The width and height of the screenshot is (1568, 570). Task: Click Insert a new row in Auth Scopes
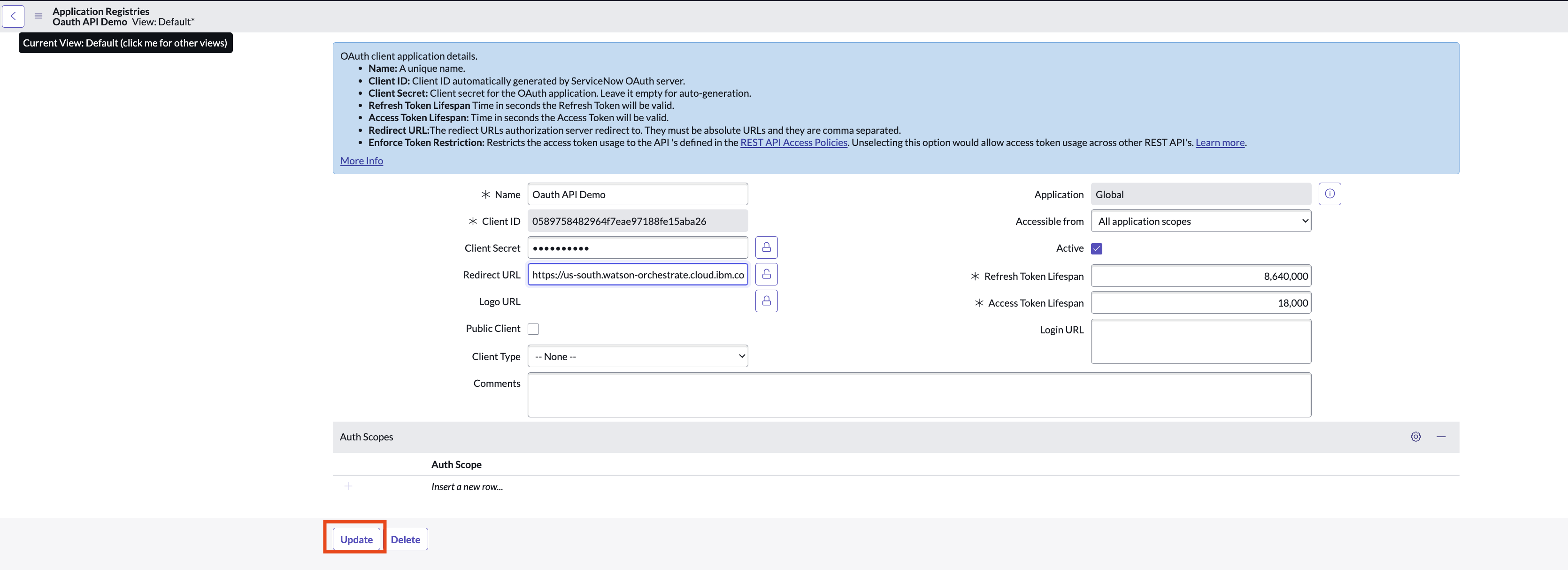467,486
